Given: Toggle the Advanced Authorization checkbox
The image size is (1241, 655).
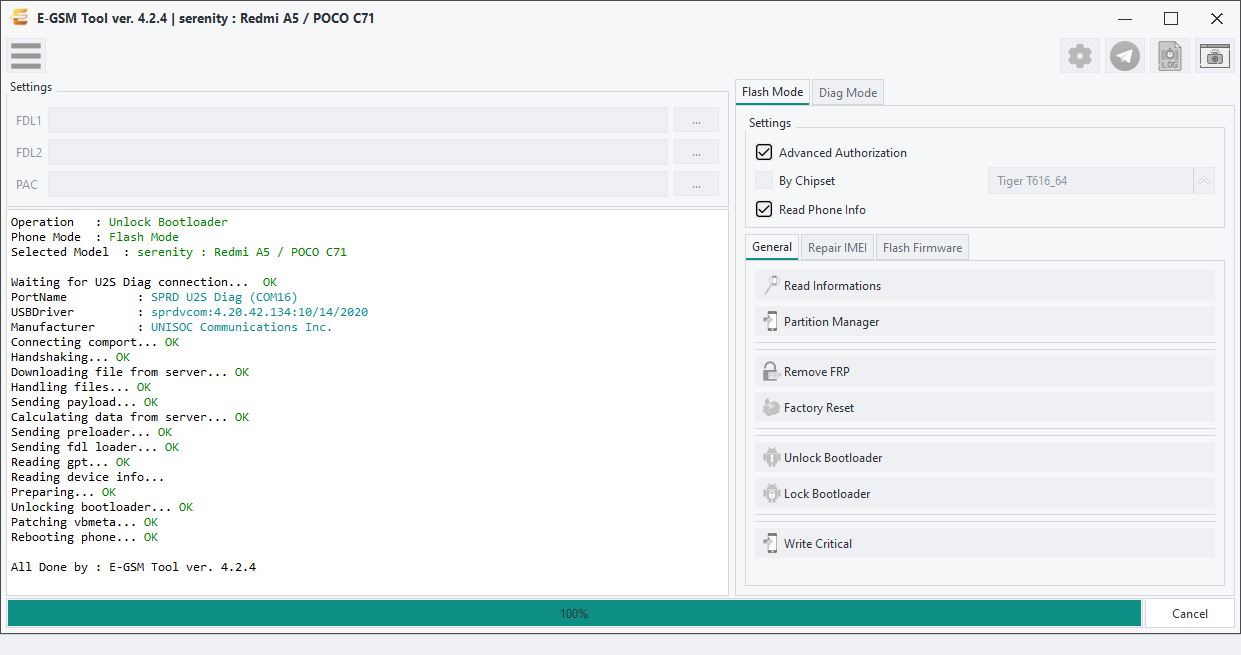Looking at the screenshot, I should 764,152.
